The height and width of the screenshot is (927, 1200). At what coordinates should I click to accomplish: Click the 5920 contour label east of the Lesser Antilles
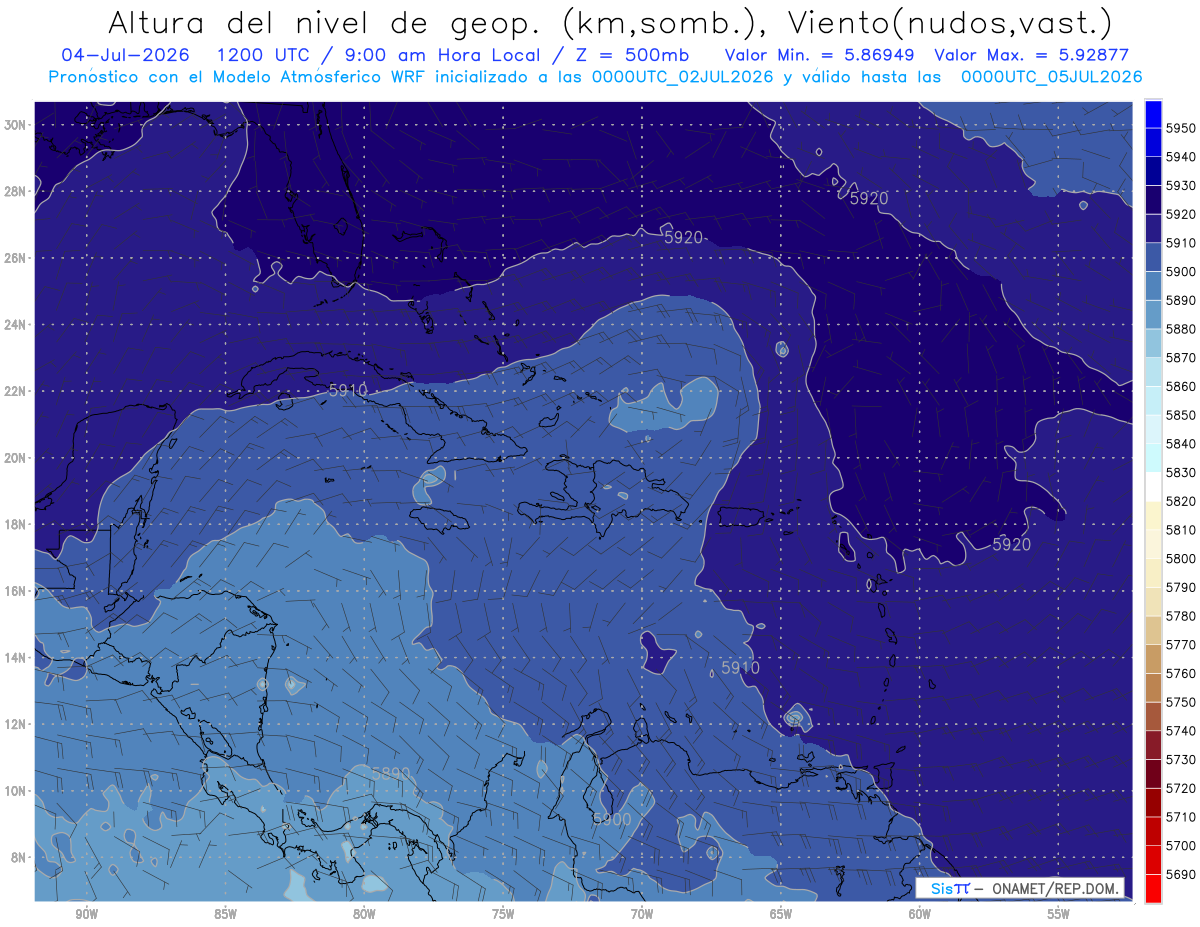click(1011, 544)
